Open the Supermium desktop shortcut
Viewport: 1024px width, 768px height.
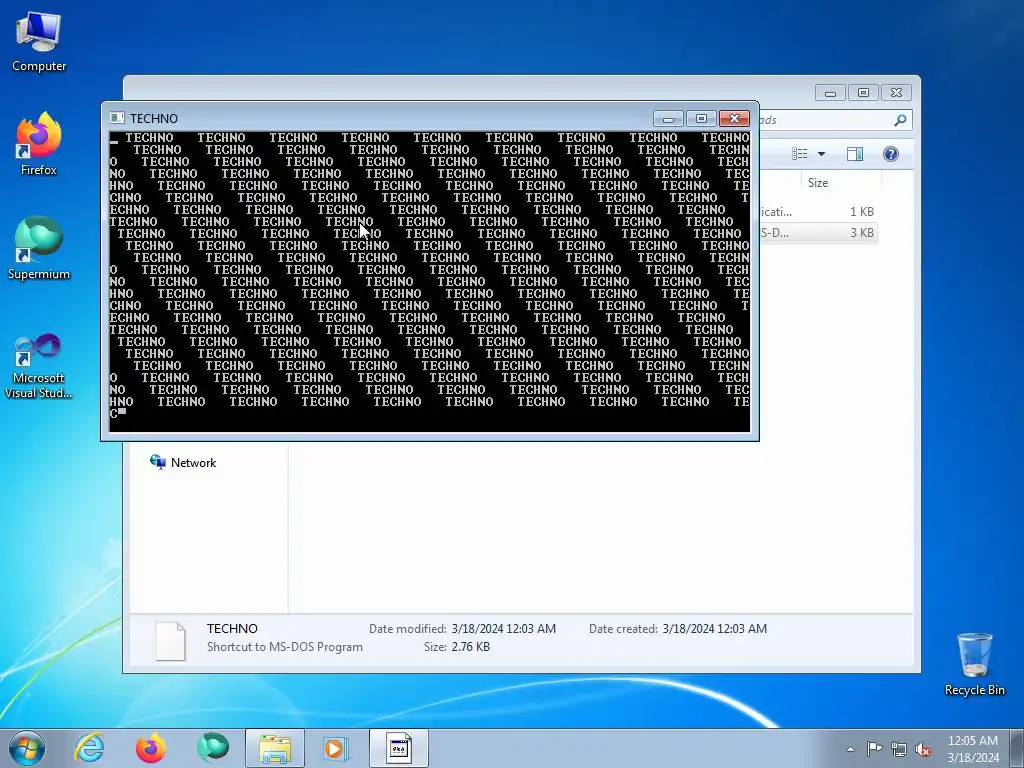click(39, 249)
